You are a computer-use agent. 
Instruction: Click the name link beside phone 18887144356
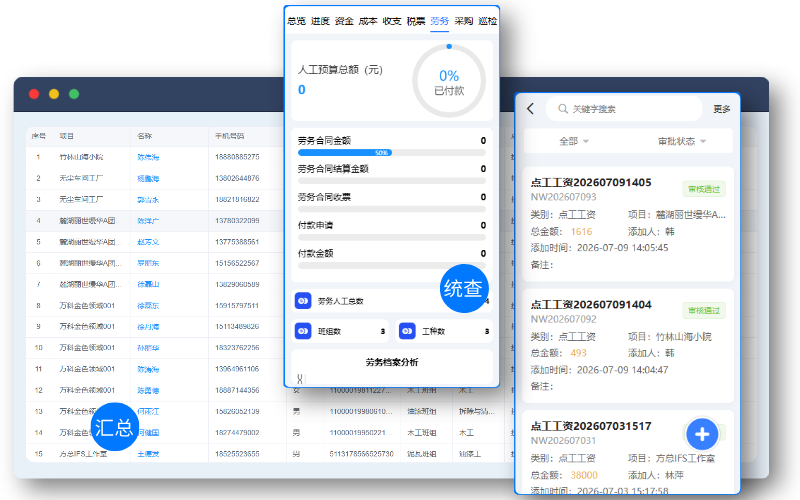(148, 390)
